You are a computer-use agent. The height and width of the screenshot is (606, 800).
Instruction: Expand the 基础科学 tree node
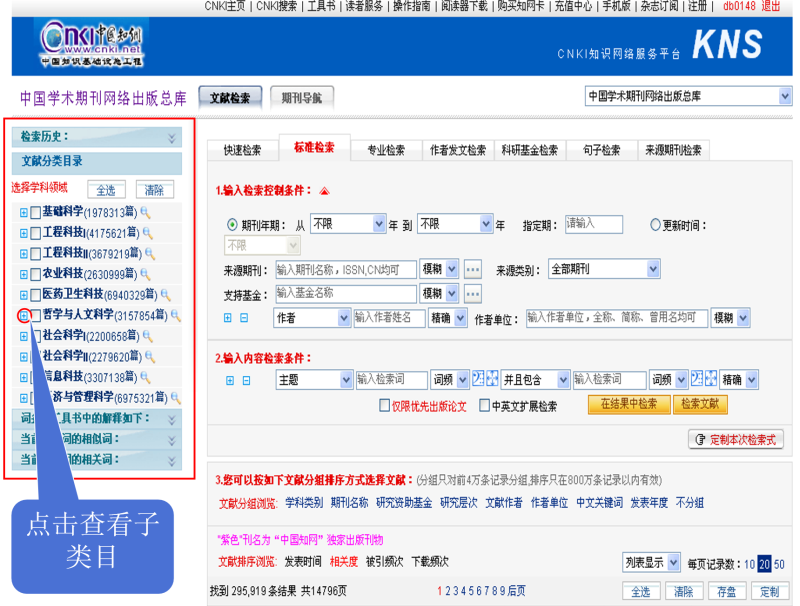click(x=23, y=213)
